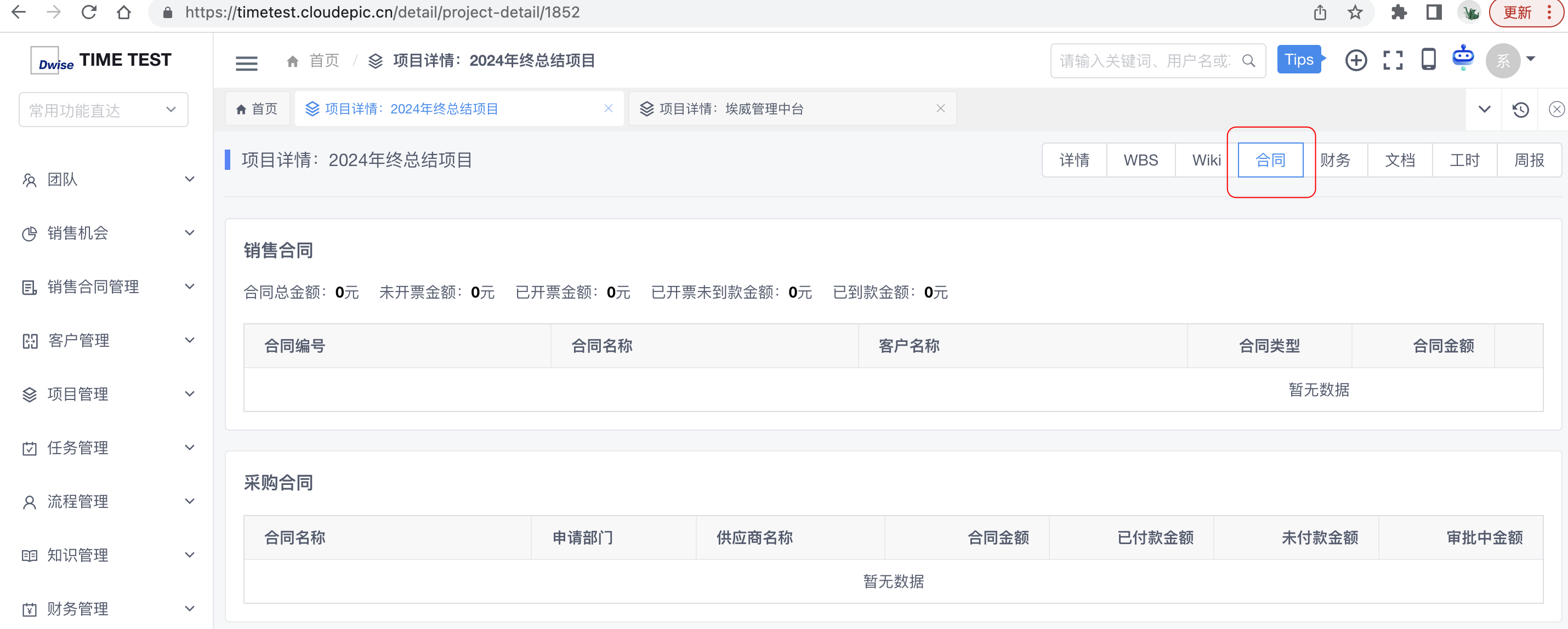The height and width of the screenshot is (629, 1568).
Task: Click the plus circle add icon
Action: tap(1356, 60)
